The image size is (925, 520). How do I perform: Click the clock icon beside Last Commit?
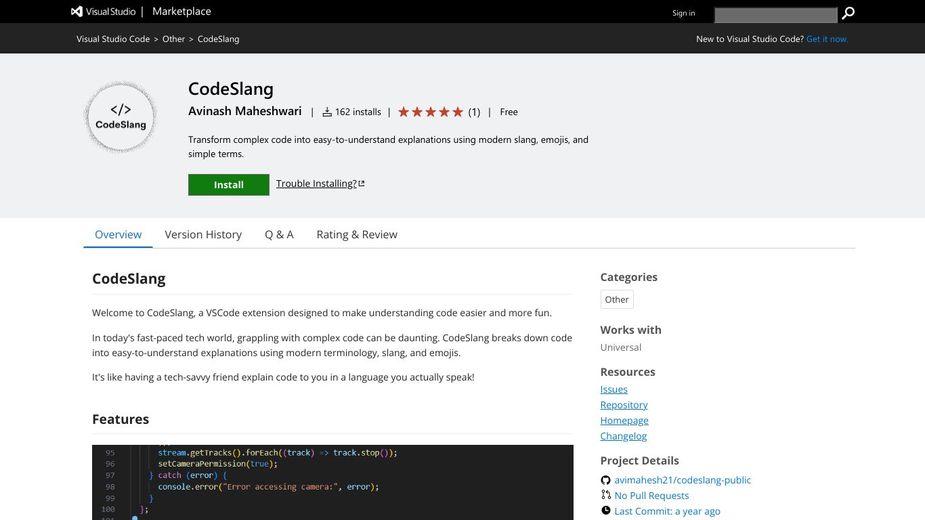pyautogui.click(x=605, y=511)
